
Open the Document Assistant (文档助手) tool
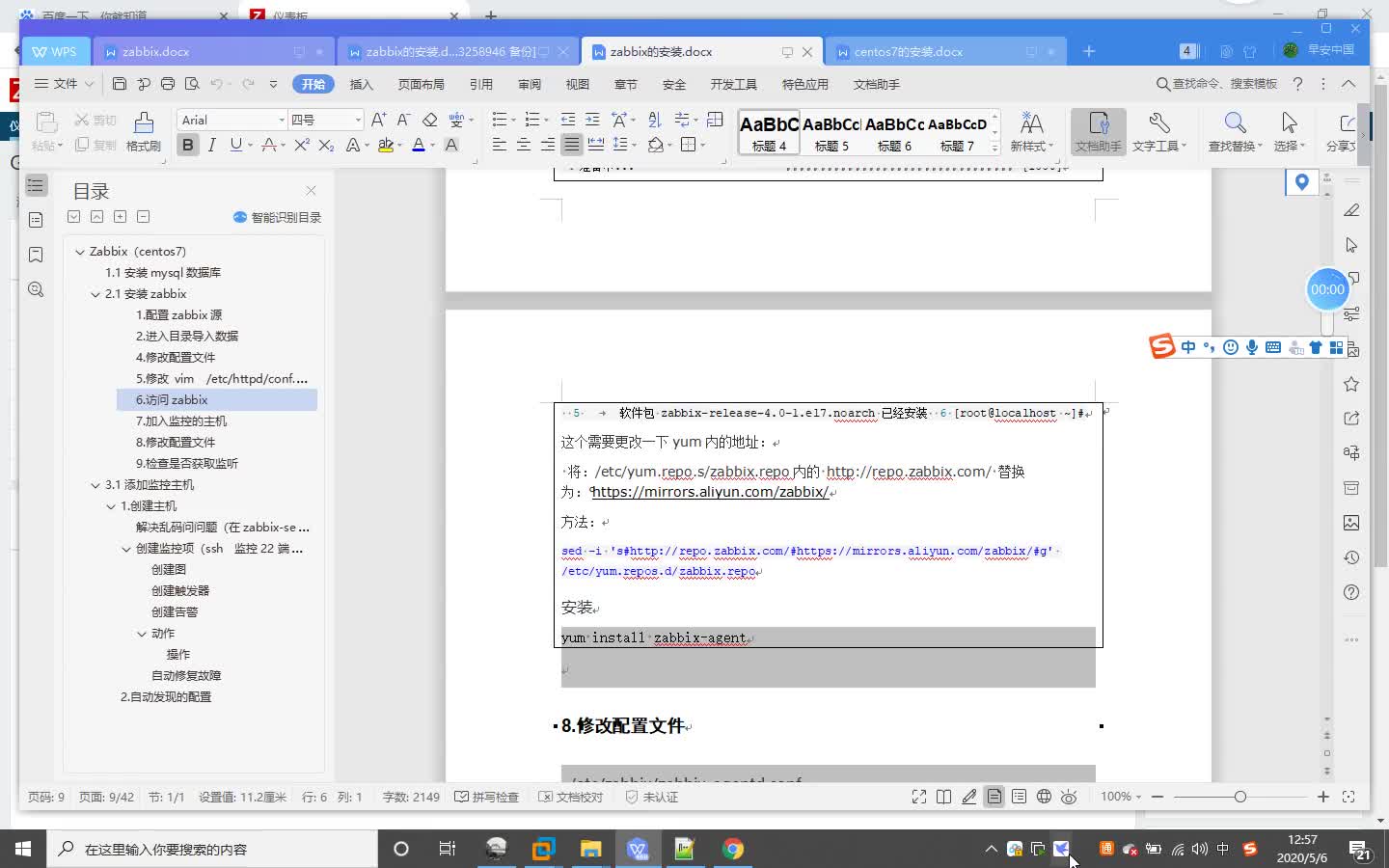click(x=1098, y=131)
